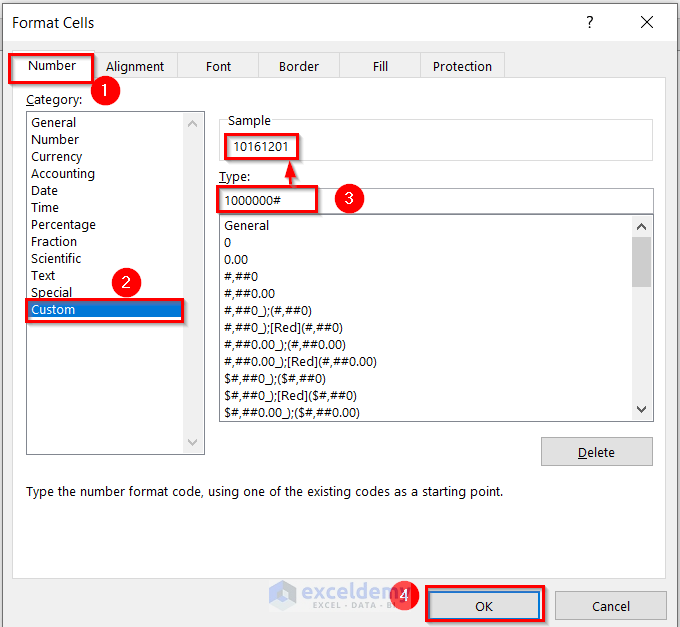The image size is (680, 627).
Task: Open the Protection tab
Action: (x=462, y=66)
